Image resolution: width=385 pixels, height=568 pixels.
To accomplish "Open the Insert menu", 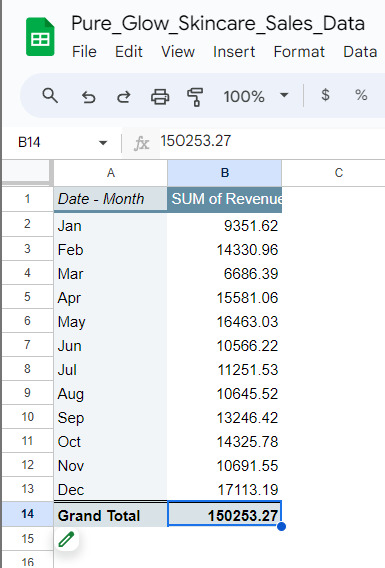I will point(234,52).
